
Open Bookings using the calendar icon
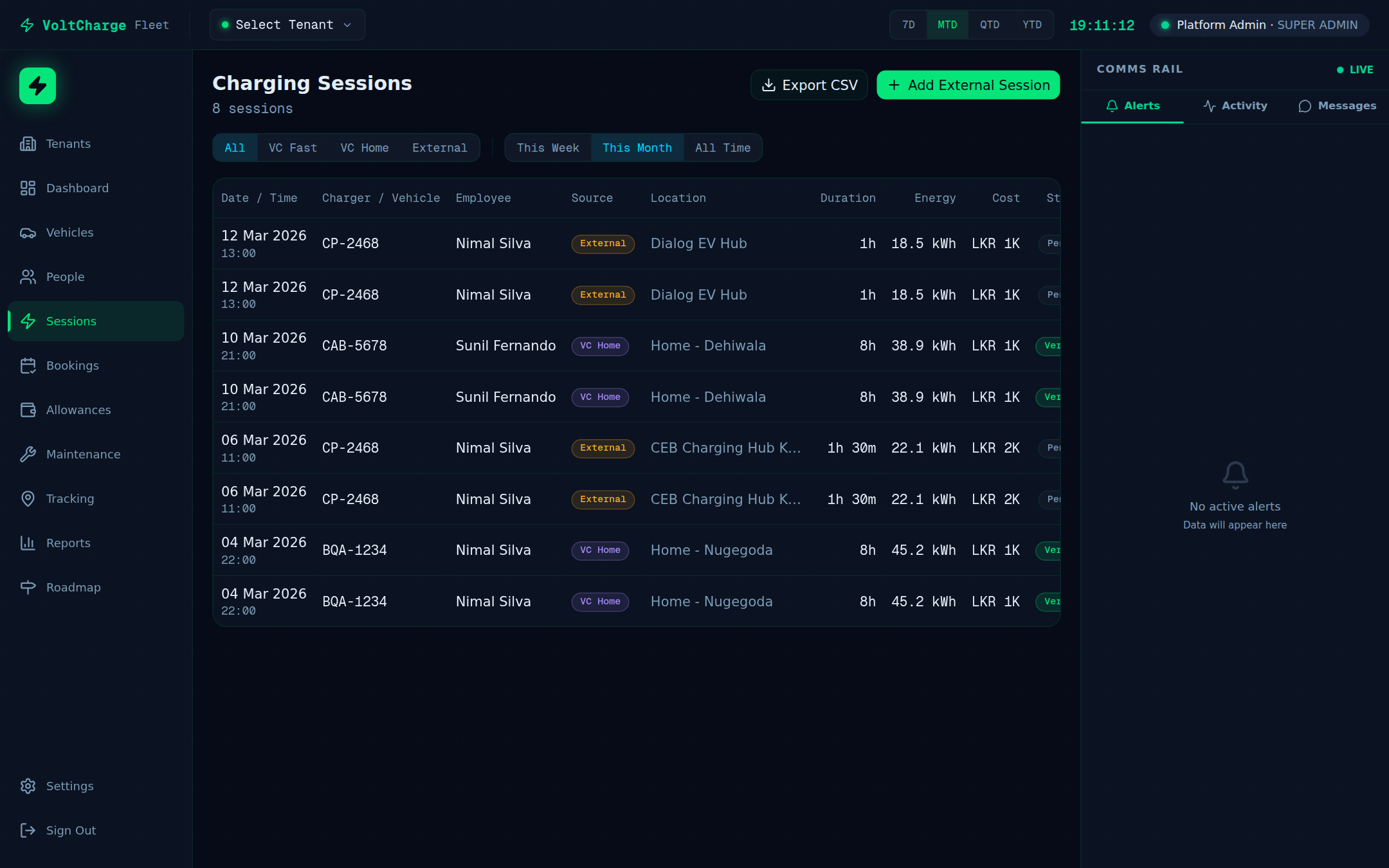(28, 365)
